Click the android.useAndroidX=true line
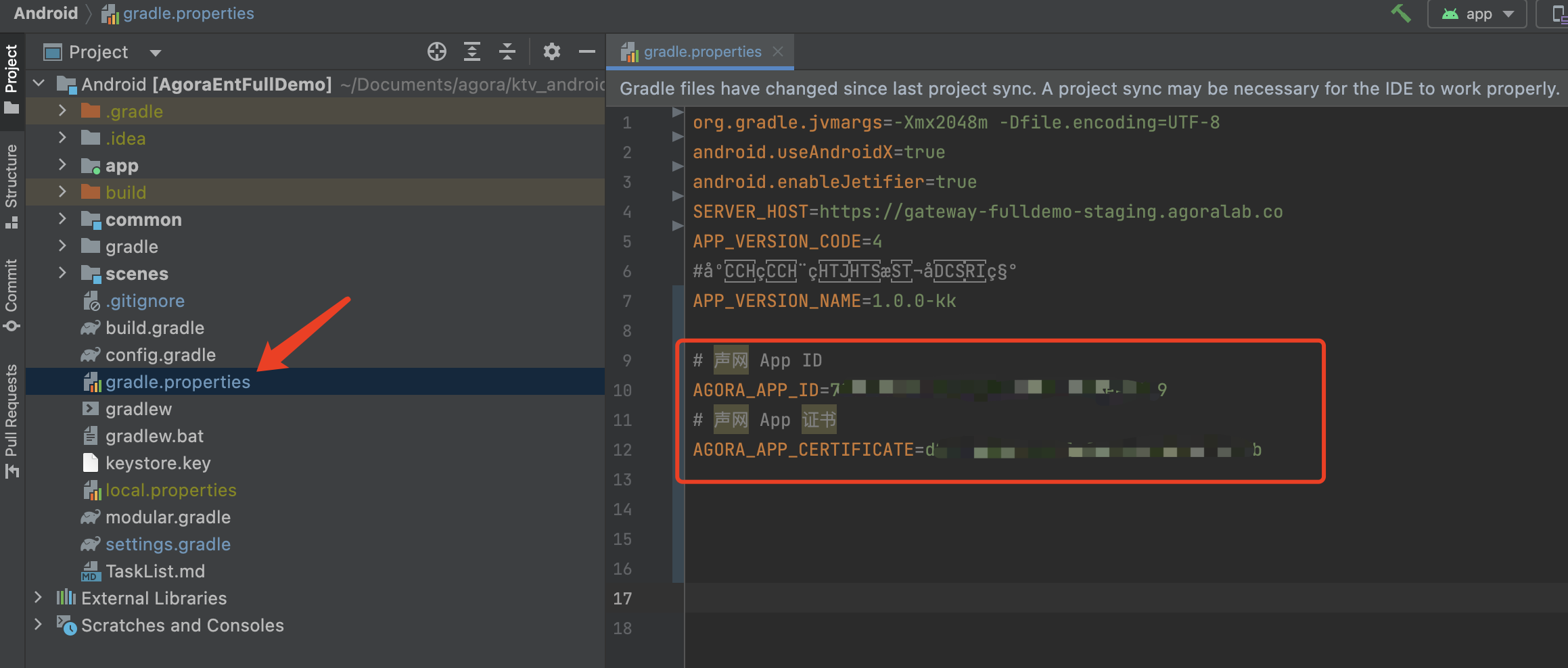The height and width of the screenshot is (668, 1568). [x=818, y=152]
